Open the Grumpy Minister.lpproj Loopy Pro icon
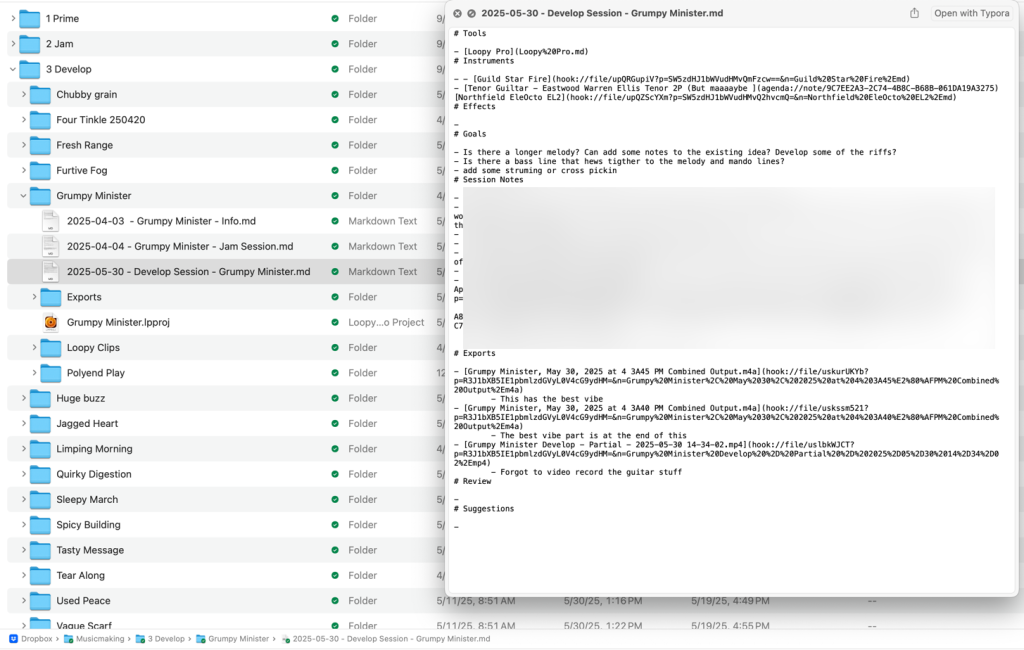Screen dimensions: 1024x650 coord(51,322)
